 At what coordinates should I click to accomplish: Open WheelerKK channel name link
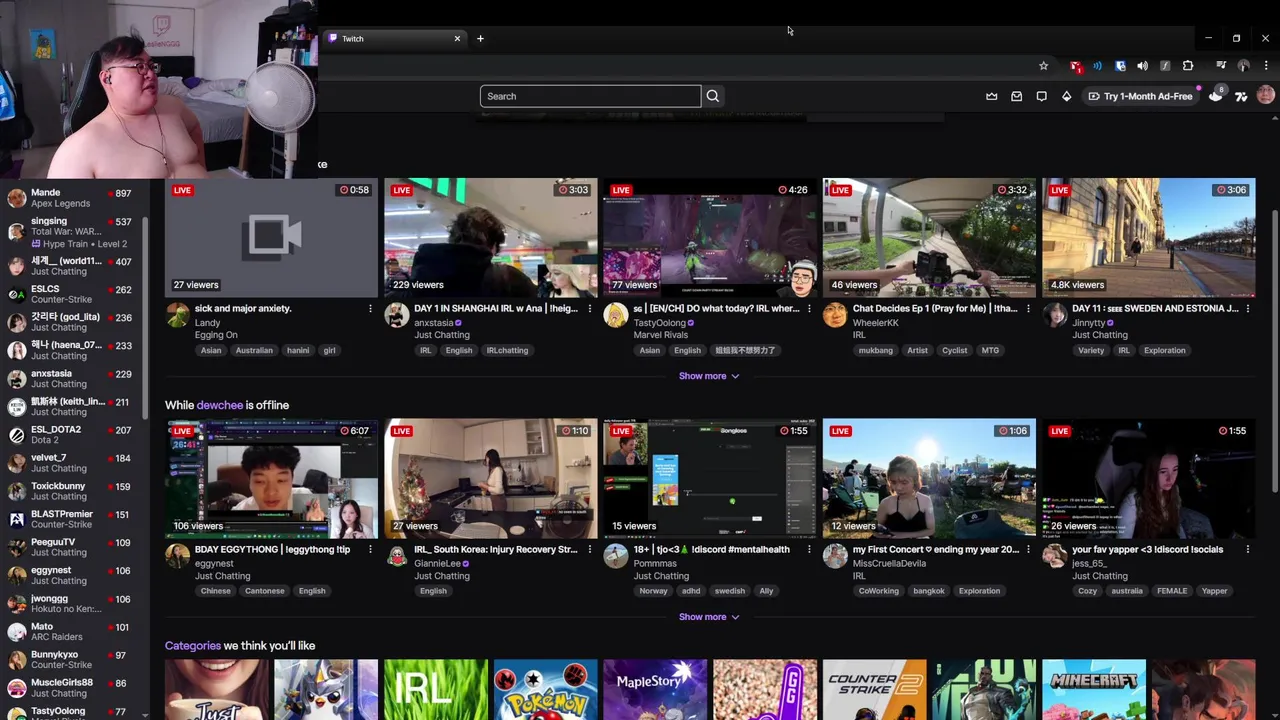(x=876, y=323)
